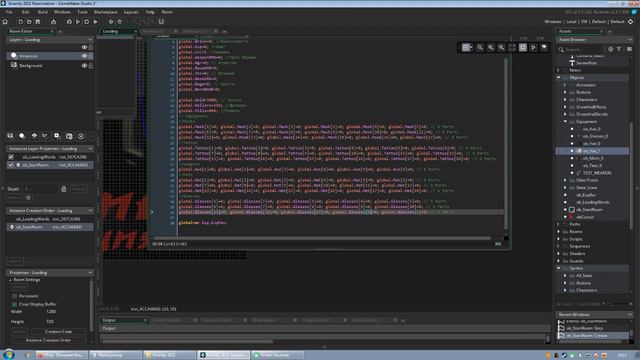Uncheck the ob_LoadingWords instance checkbox
The width and height of the screenshot is (640, 360).
coord(11,157)
